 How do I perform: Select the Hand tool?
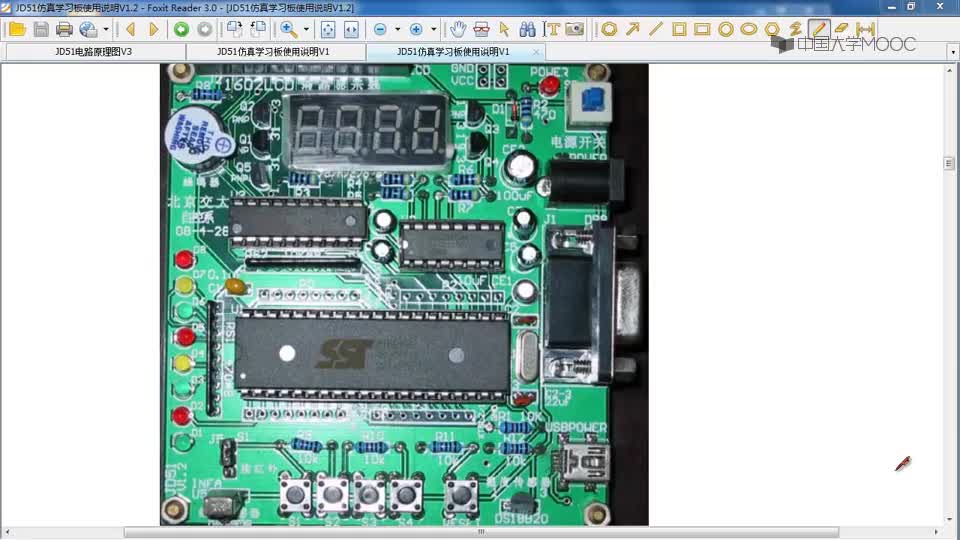coord(457,29)
